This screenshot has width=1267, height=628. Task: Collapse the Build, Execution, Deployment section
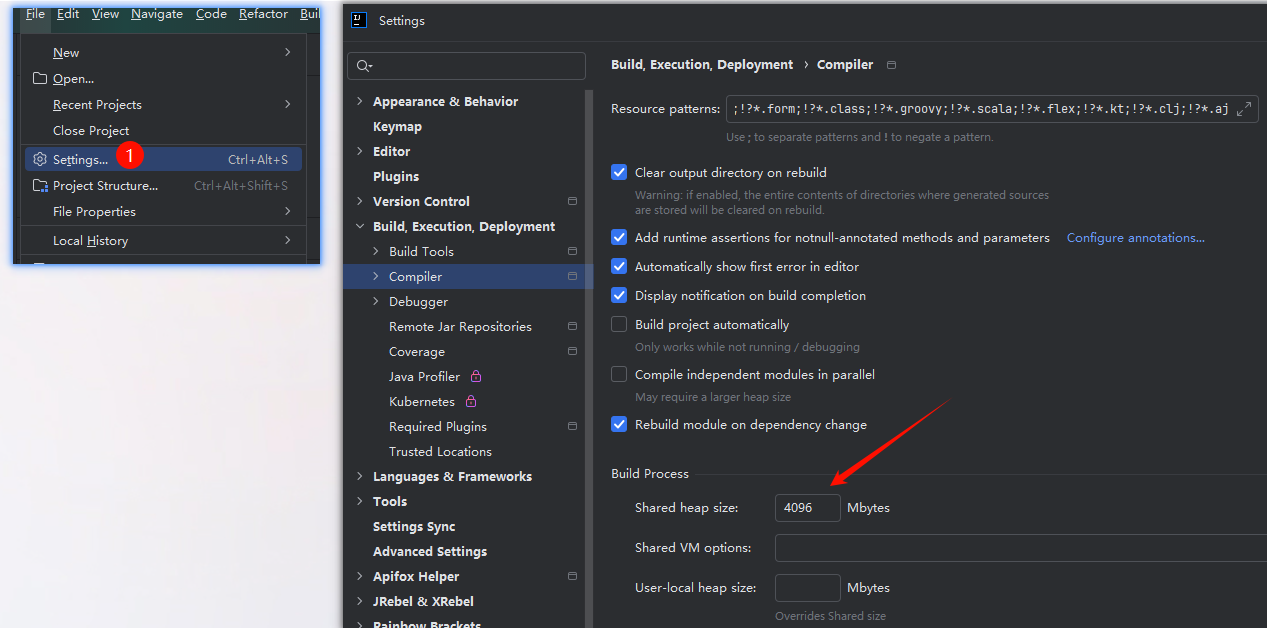[x=360, y=226]
